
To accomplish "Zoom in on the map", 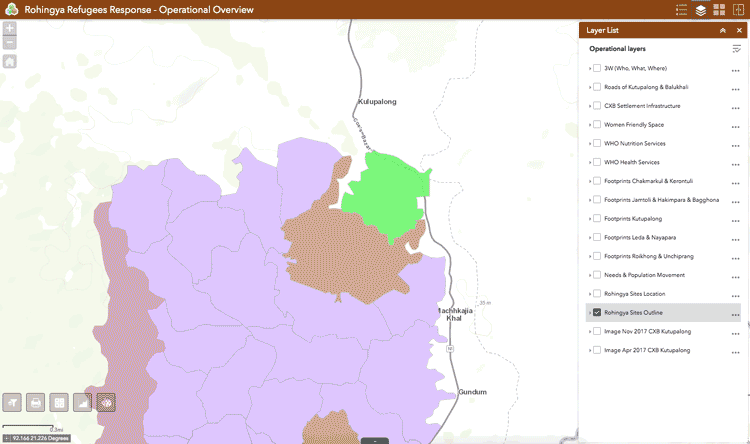I will tap(10, 28).
